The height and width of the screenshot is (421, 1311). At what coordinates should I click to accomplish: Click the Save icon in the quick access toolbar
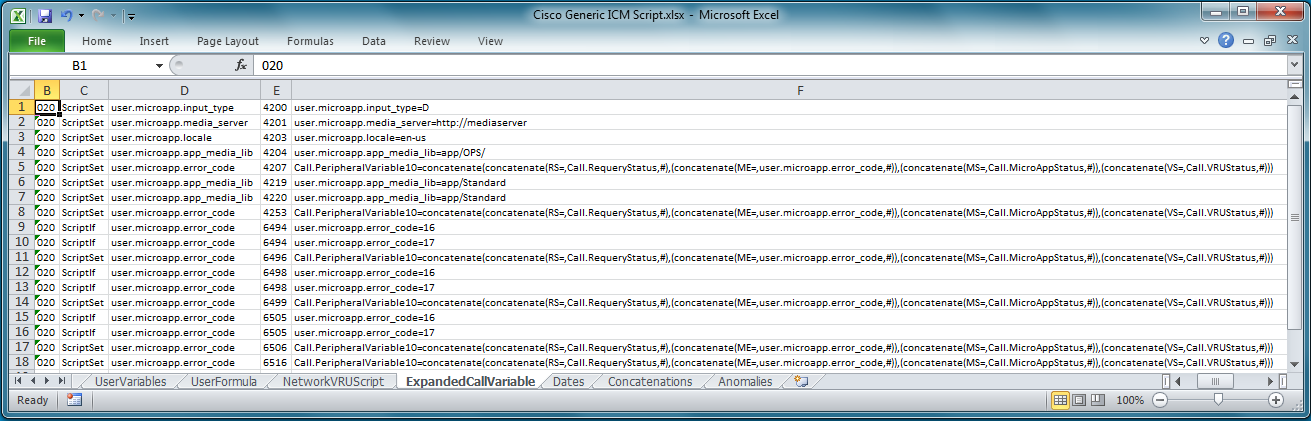[44, 15]
